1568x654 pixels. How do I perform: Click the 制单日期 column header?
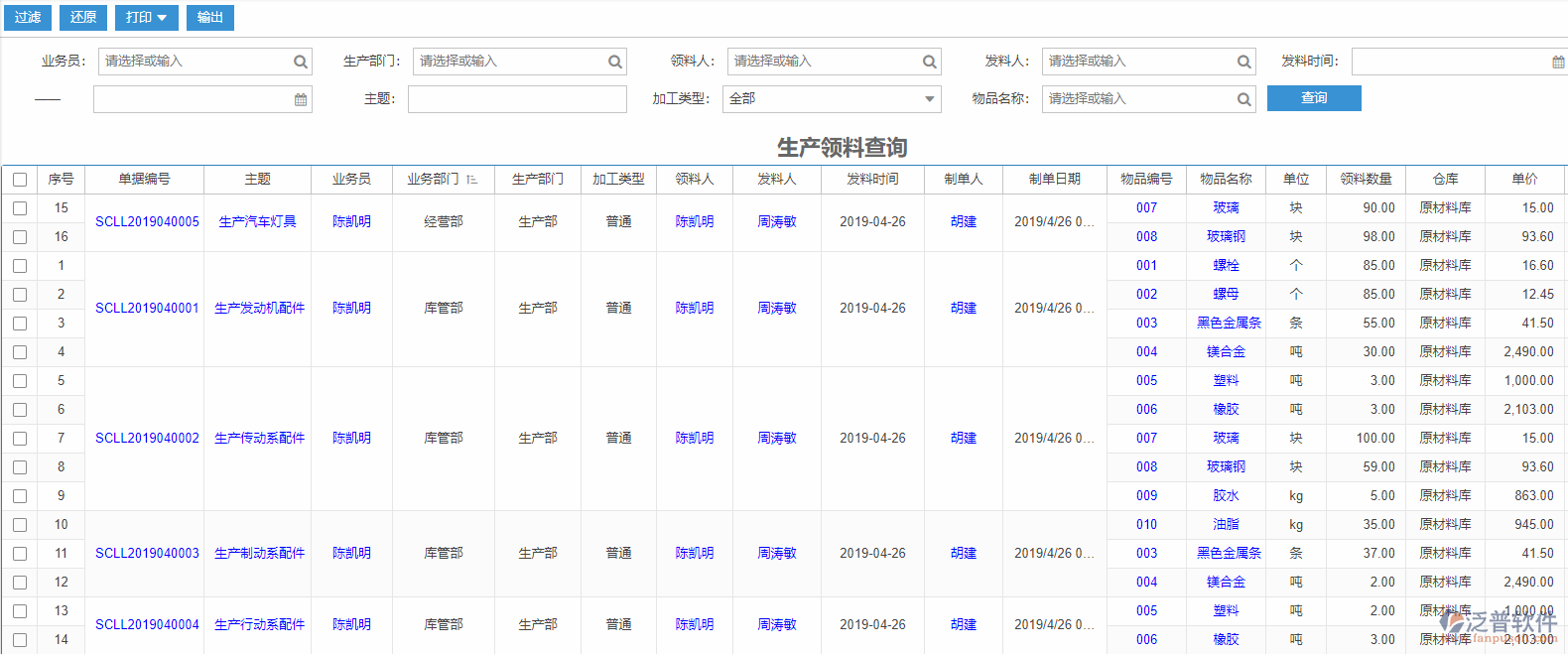(x=1054, y=180)
